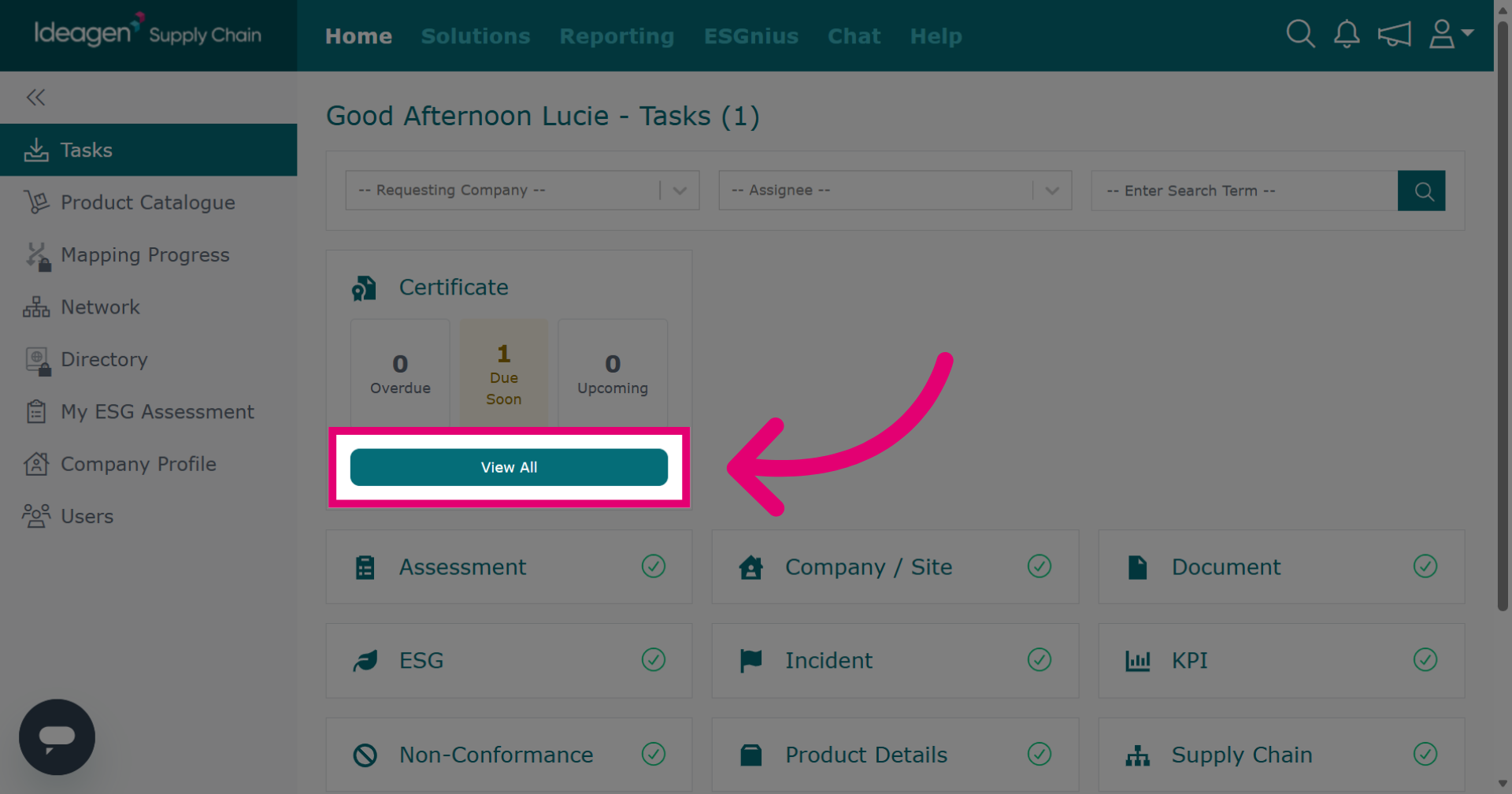Screen dimensions: 1512x794
Task: Open Mapping Progress in the sidebar
Action: tap(149, 254)
